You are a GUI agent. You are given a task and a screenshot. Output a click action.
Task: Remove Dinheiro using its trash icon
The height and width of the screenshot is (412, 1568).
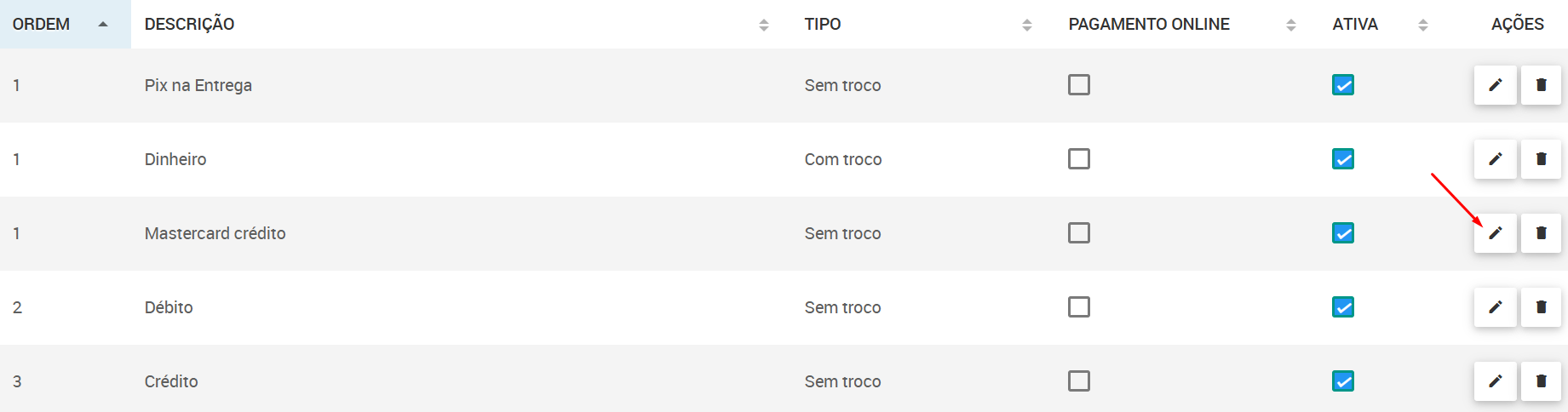tap(1541, 159)
